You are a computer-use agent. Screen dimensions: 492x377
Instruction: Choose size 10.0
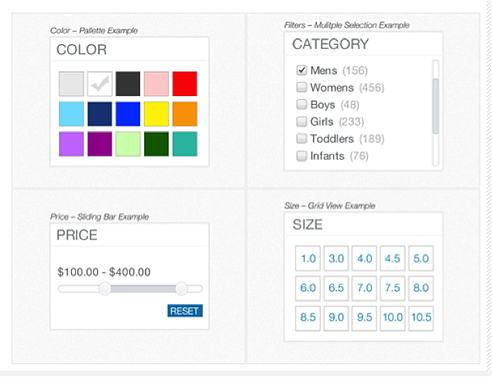click(393, 318)
